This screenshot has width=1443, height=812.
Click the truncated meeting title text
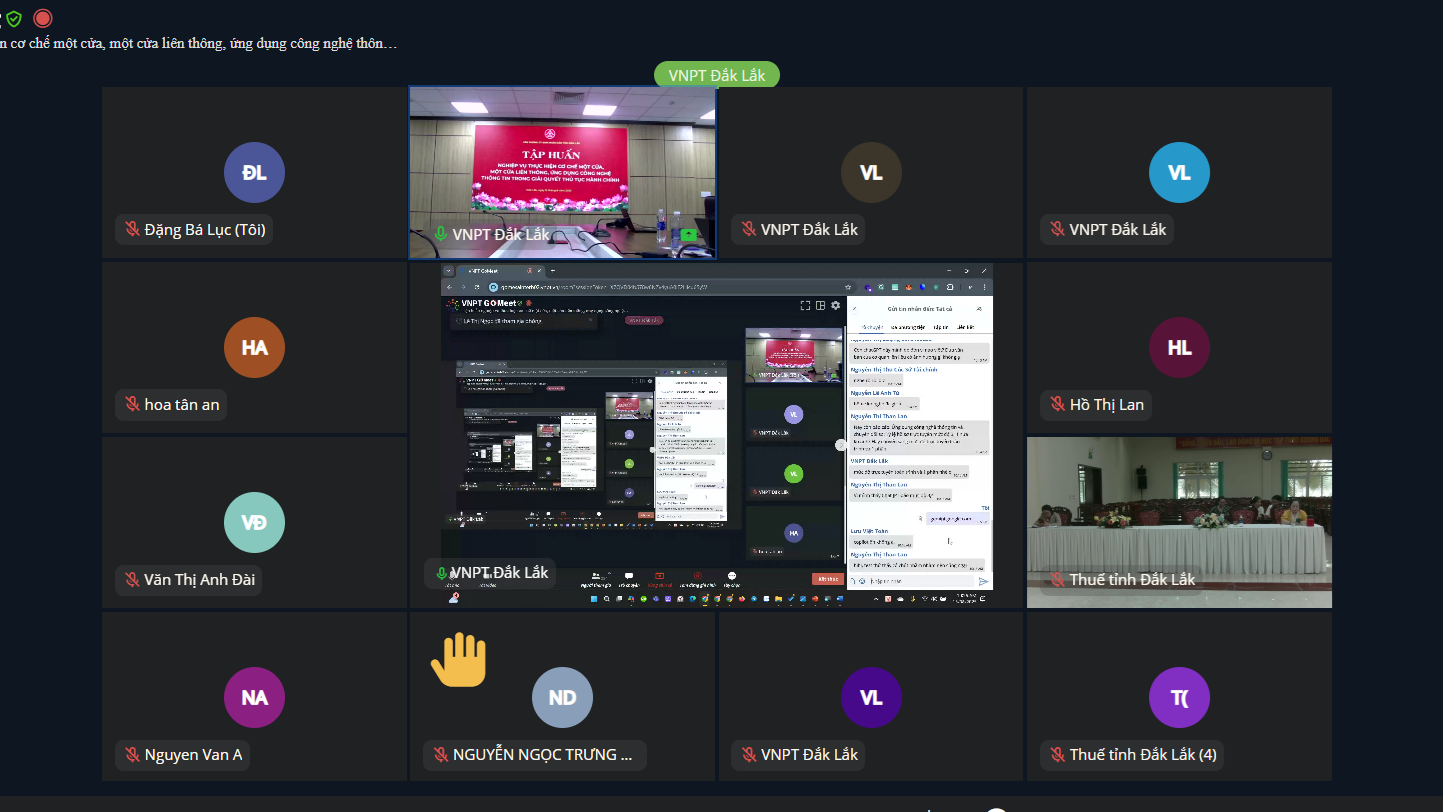click(x=200, y=43)
